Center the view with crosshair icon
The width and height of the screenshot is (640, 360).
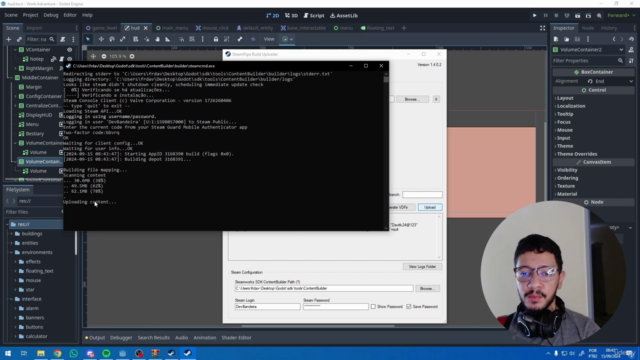(93, 56)
